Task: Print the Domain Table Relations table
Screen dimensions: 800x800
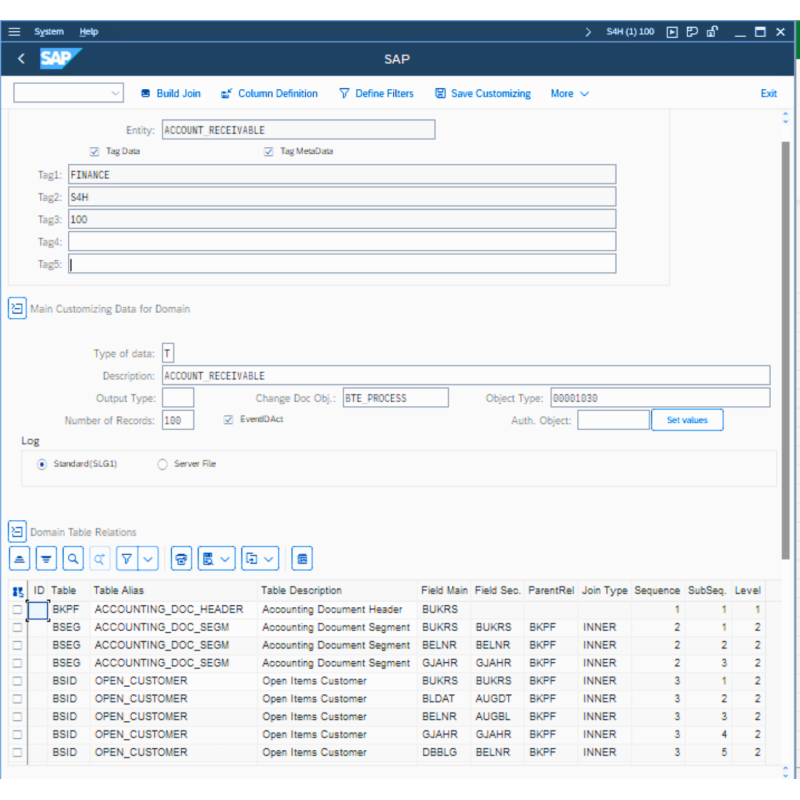Action: [x=181, y=558]
